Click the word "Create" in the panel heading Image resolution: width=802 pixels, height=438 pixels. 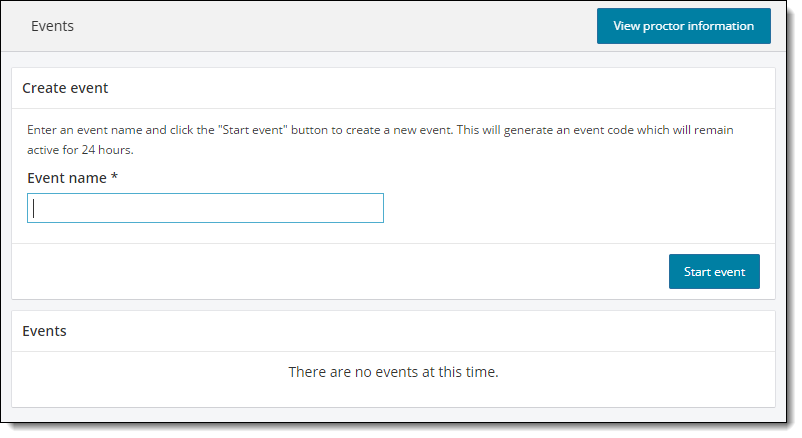click(x=45, y=88)
